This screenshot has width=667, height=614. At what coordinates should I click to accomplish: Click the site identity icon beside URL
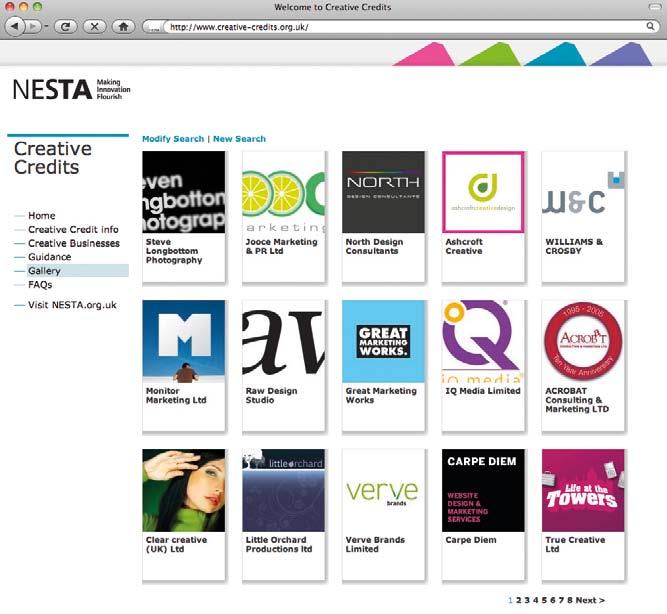(153, 27)
